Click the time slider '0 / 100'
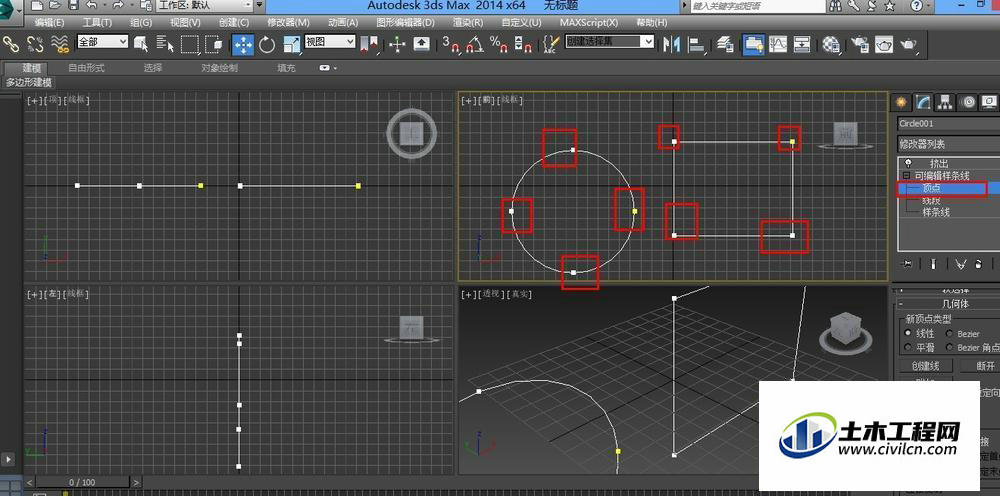The image size is (1000, 496). point(82,482)
